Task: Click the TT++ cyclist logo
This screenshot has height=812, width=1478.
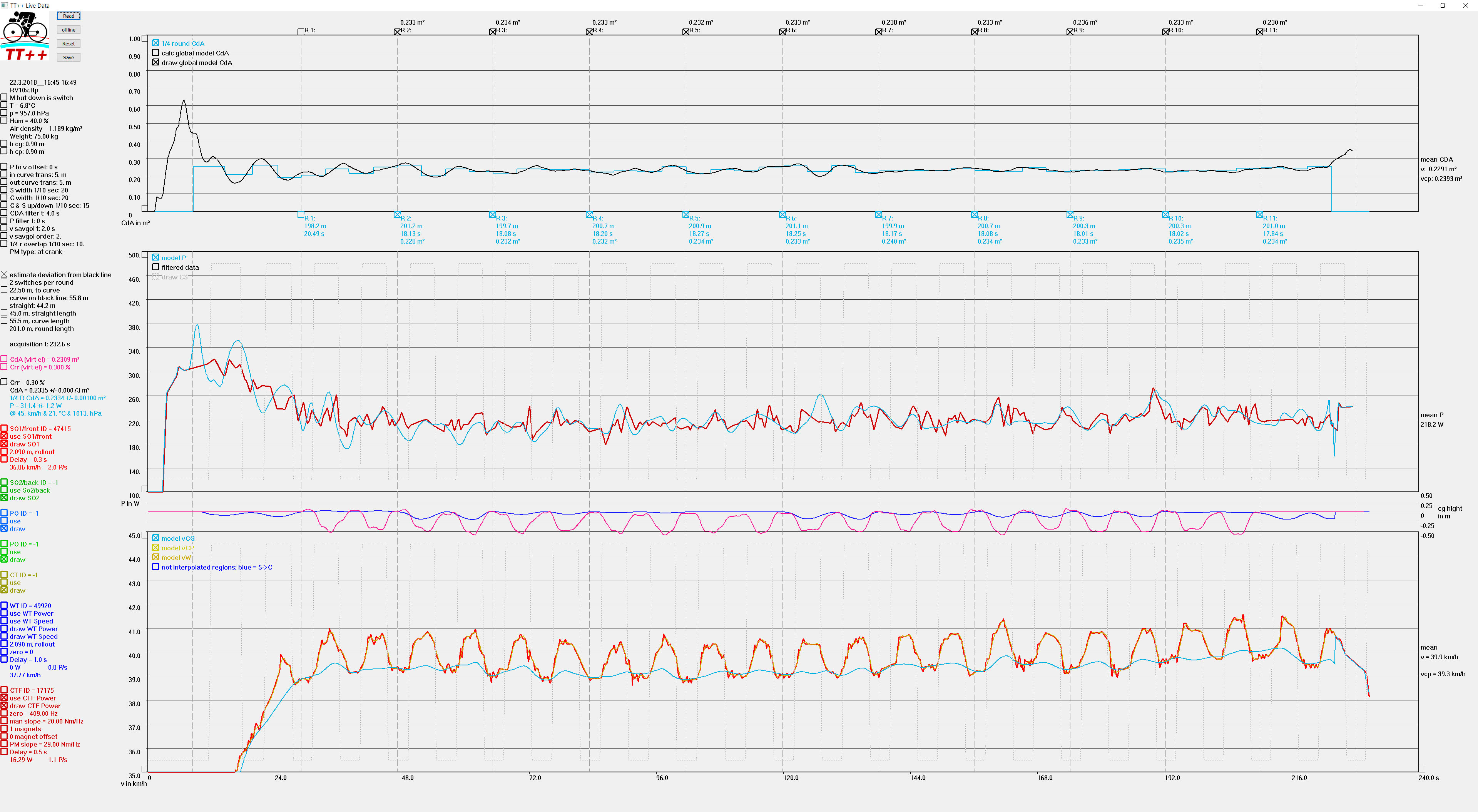Action: pyautogui.click(x=25, y=35)
